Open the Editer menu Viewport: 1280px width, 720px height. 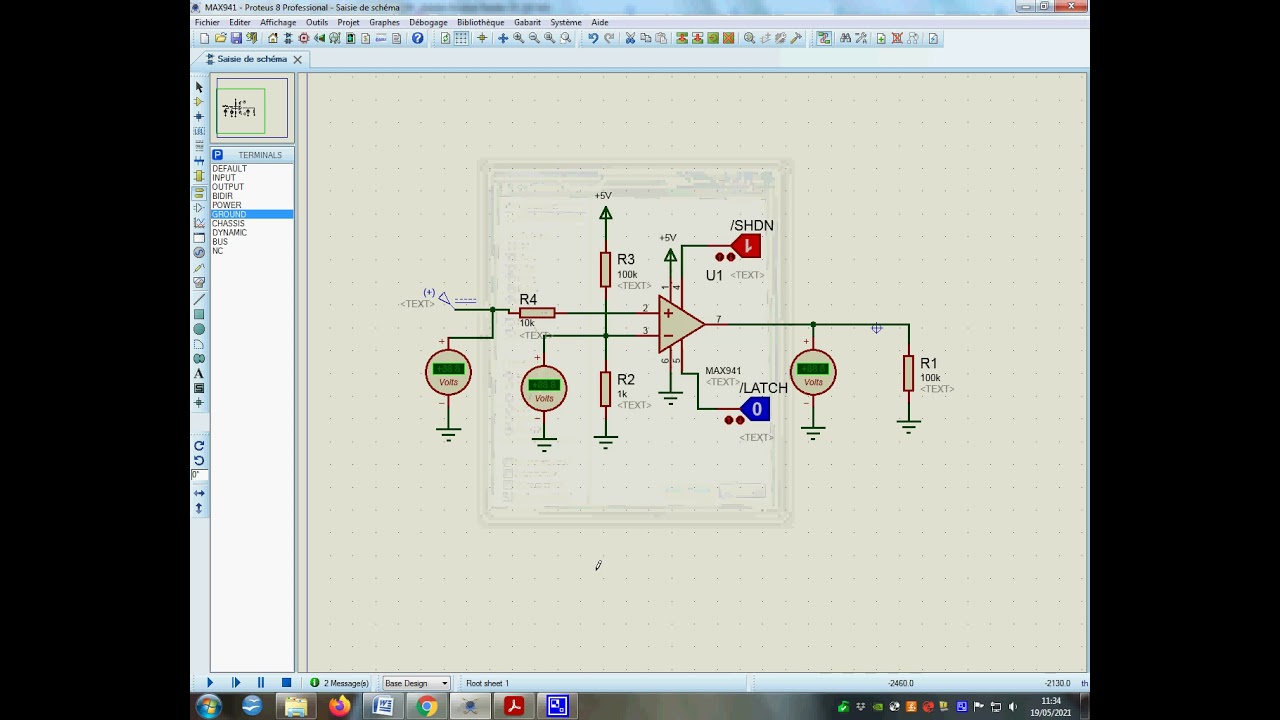pos(240,22)
